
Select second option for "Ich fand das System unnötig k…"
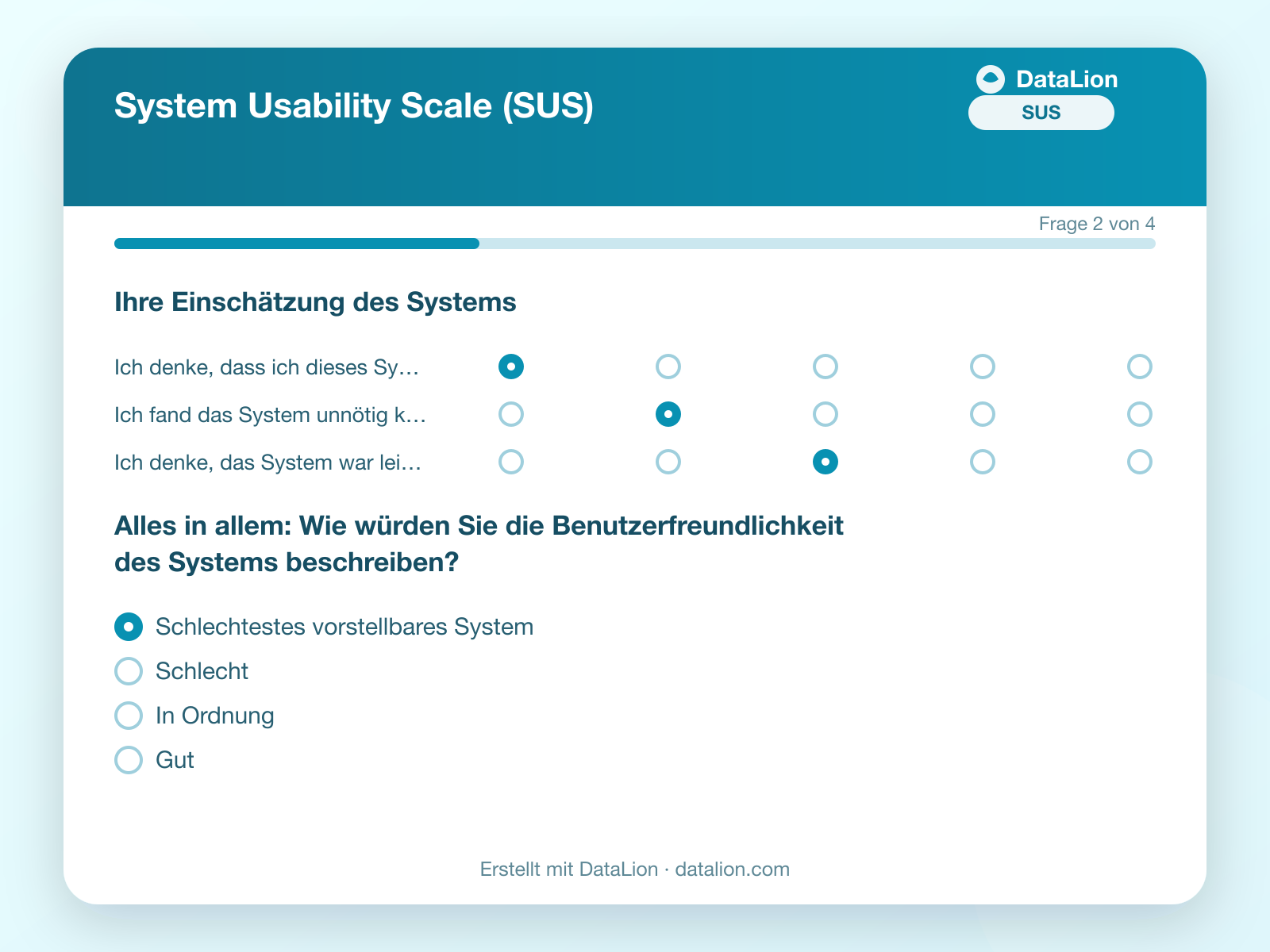point(668,414)
